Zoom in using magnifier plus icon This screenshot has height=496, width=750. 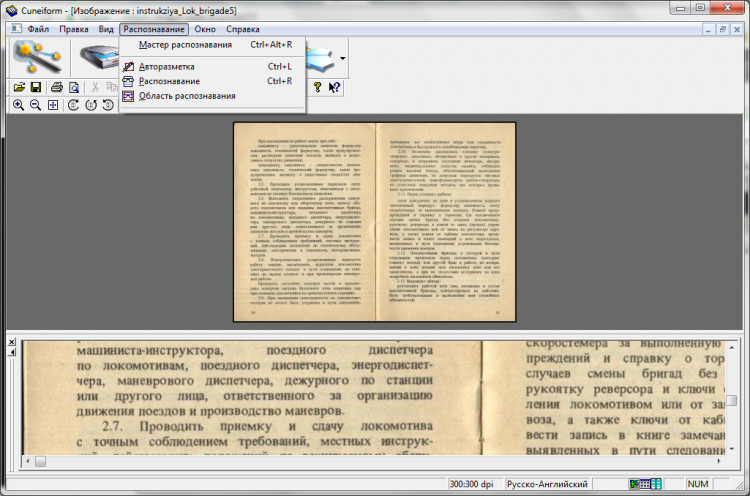point(16,105)
